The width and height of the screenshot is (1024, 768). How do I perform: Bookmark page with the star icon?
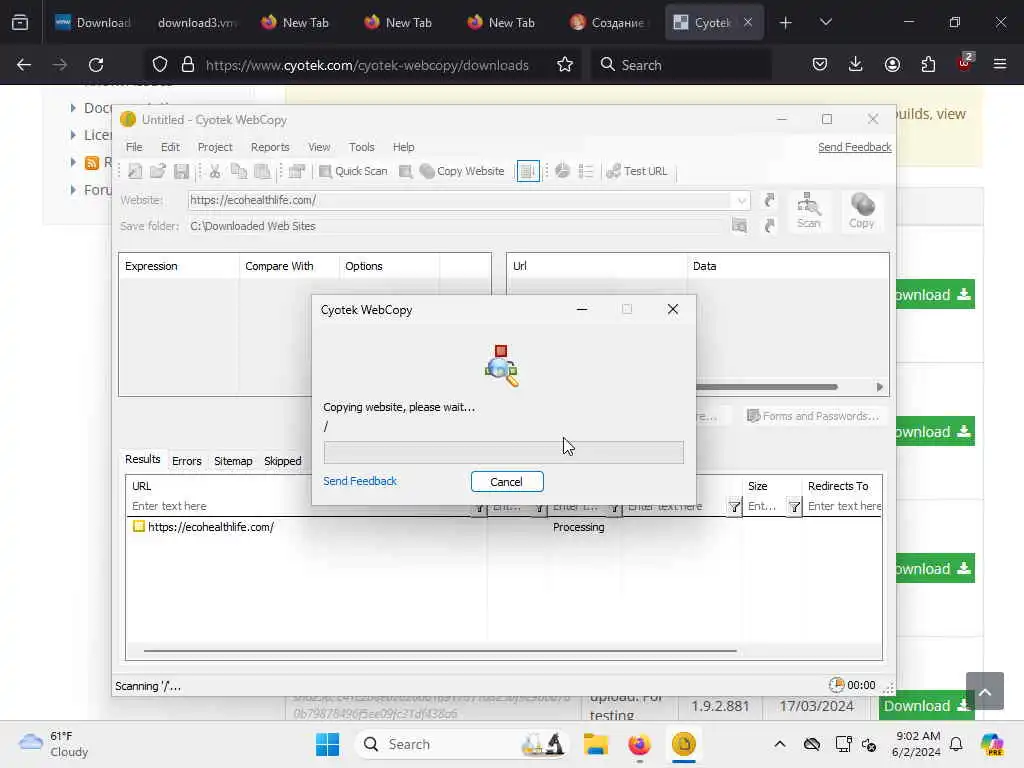click(x=565, y=65)
